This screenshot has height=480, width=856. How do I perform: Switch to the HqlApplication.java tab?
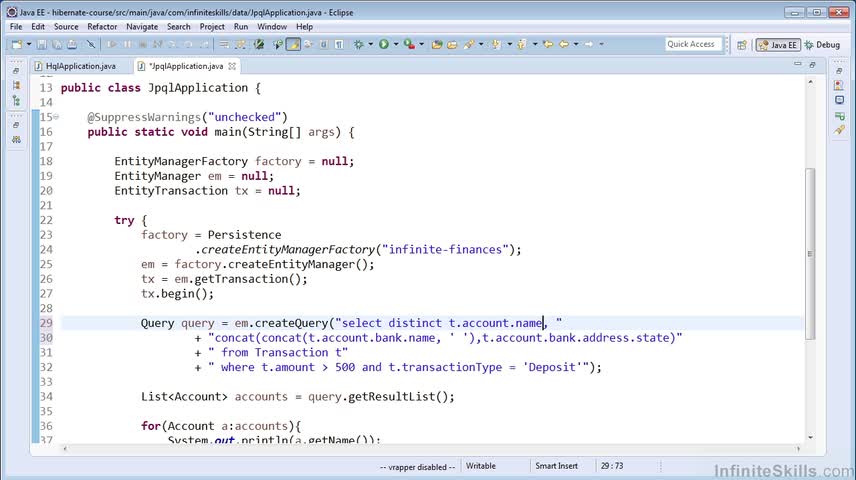(80, 66)
